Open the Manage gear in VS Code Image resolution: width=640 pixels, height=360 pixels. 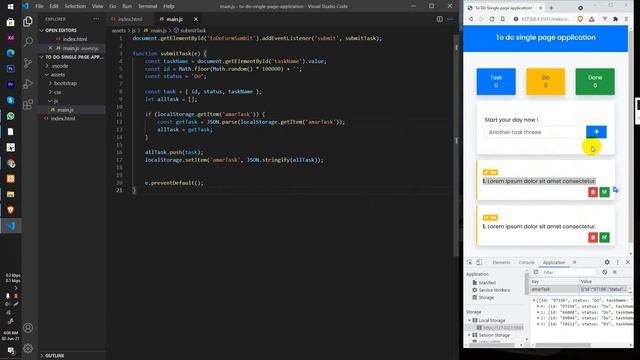click(28, 348)
